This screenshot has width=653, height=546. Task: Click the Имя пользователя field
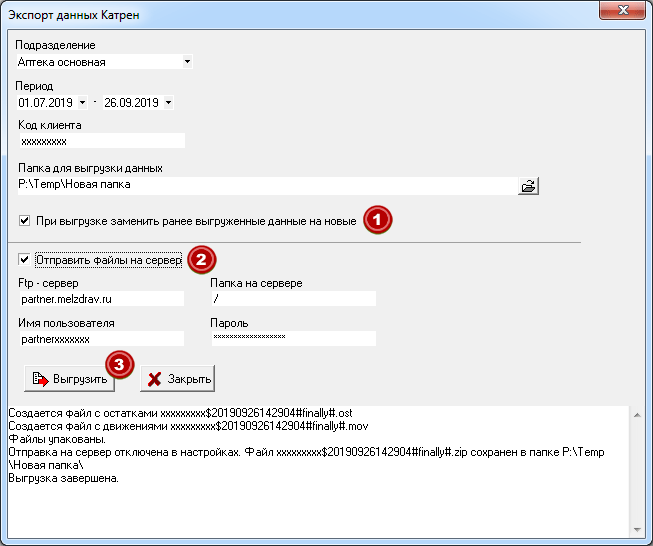coord(102,339)
